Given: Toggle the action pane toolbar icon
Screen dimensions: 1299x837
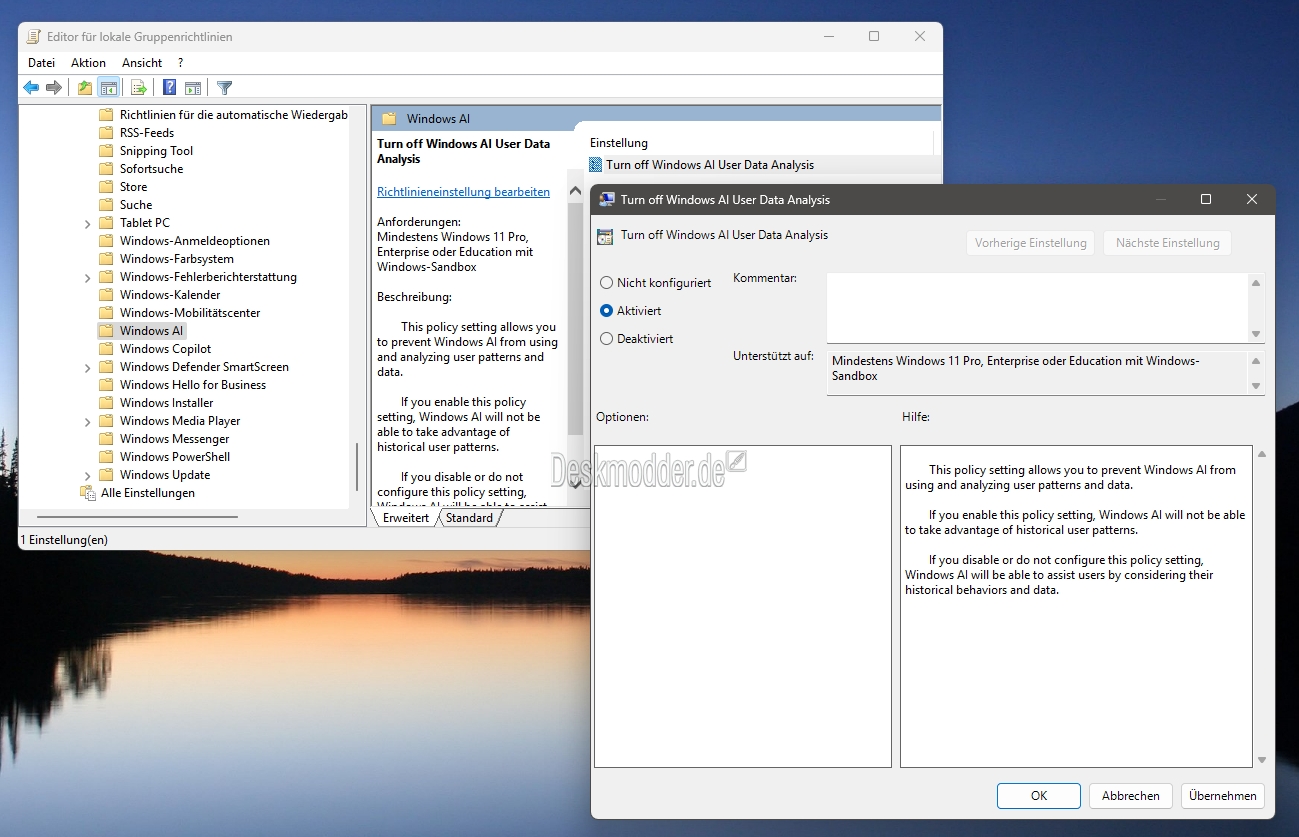Looking at the screenshot, I should coord(193,88).
